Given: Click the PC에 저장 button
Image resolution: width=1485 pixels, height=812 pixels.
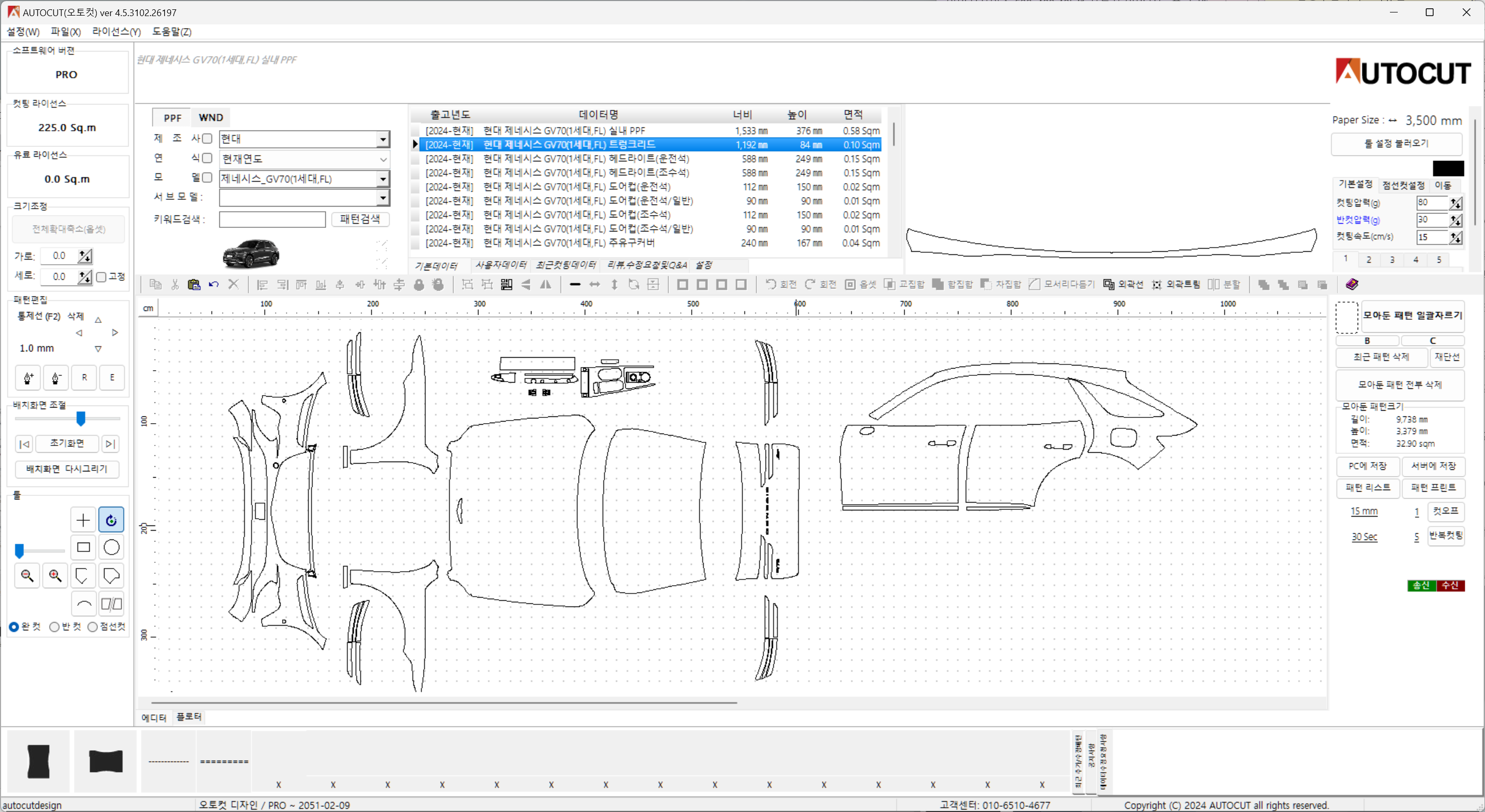Looking at the screenshot, I should 1368,466.
